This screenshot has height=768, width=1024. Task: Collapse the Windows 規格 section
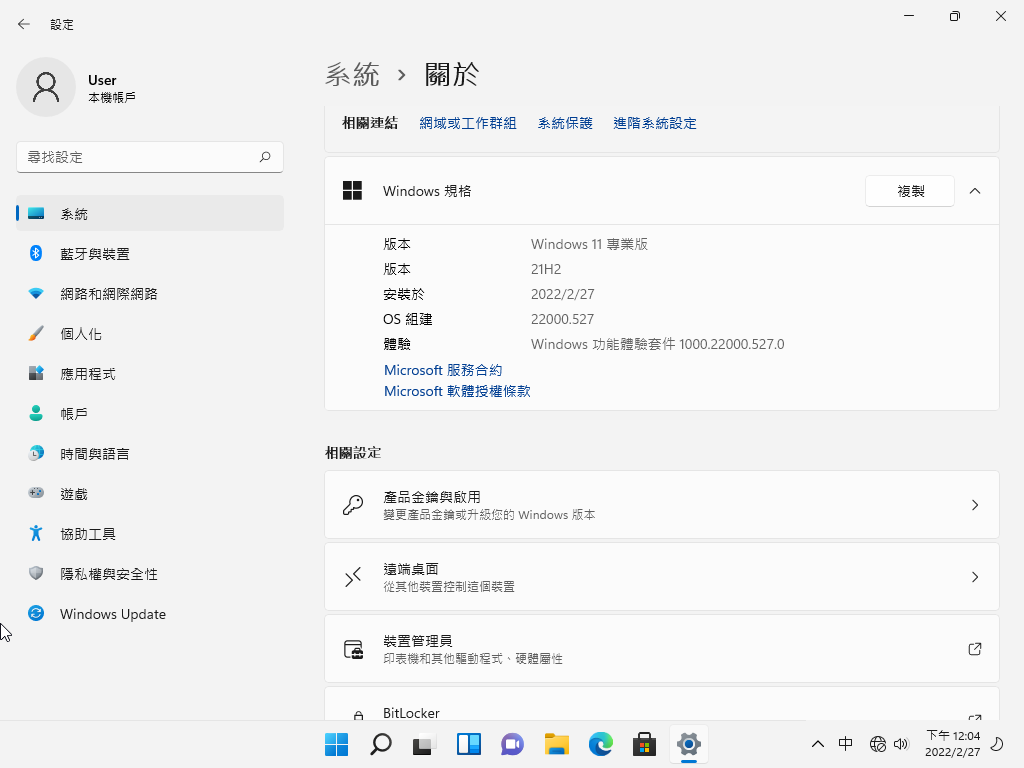[975, 191]
